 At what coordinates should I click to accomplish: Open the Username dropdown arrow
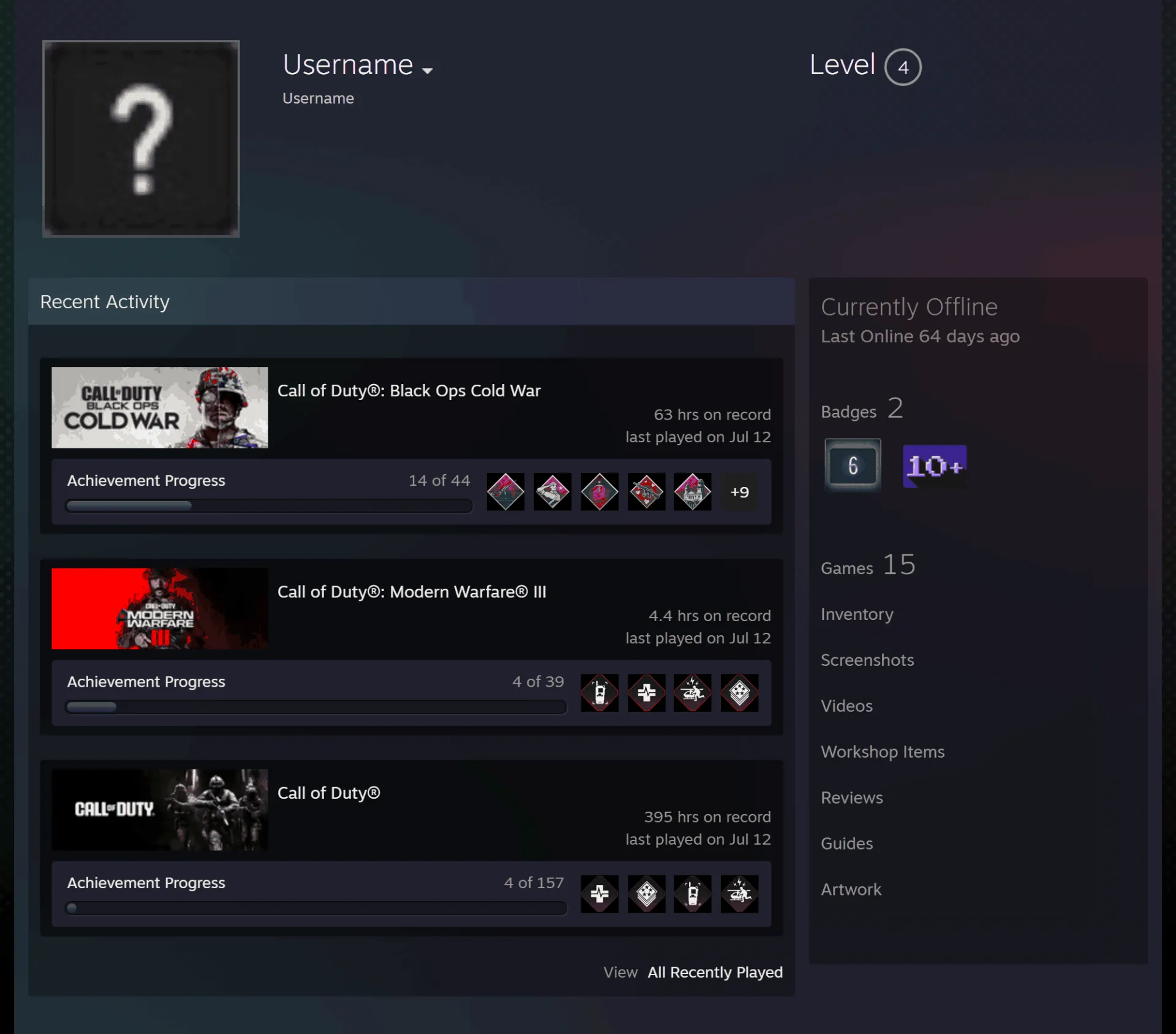pyautogui.click(x=428, y=70)
